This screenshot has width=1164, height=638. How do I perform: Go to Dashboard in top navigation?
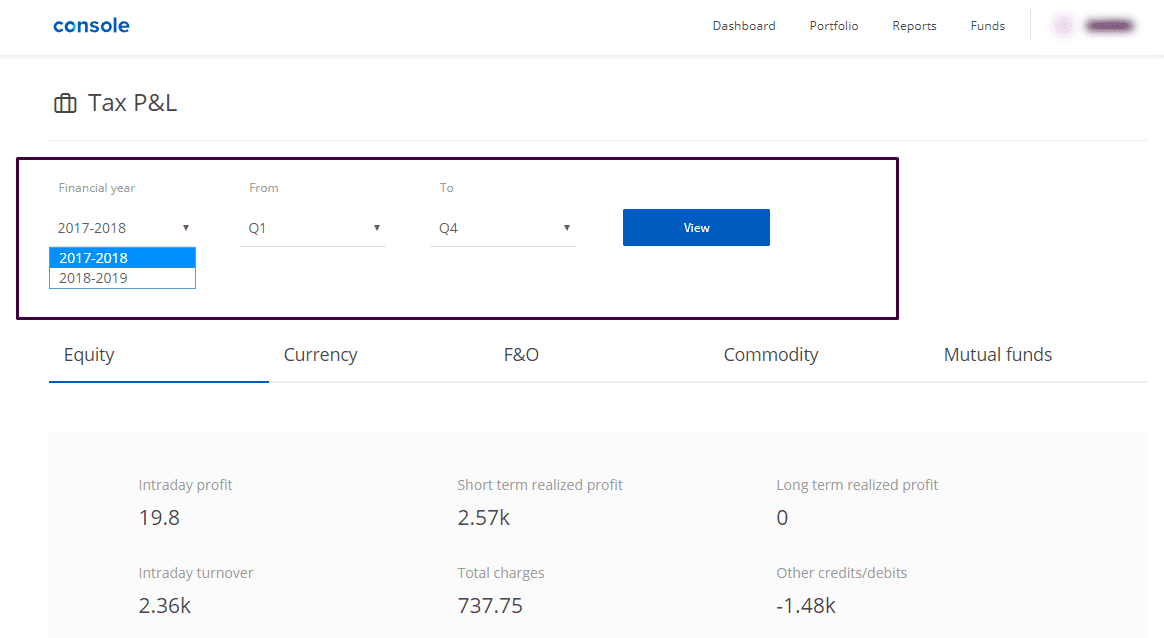(x=744, y=26)
